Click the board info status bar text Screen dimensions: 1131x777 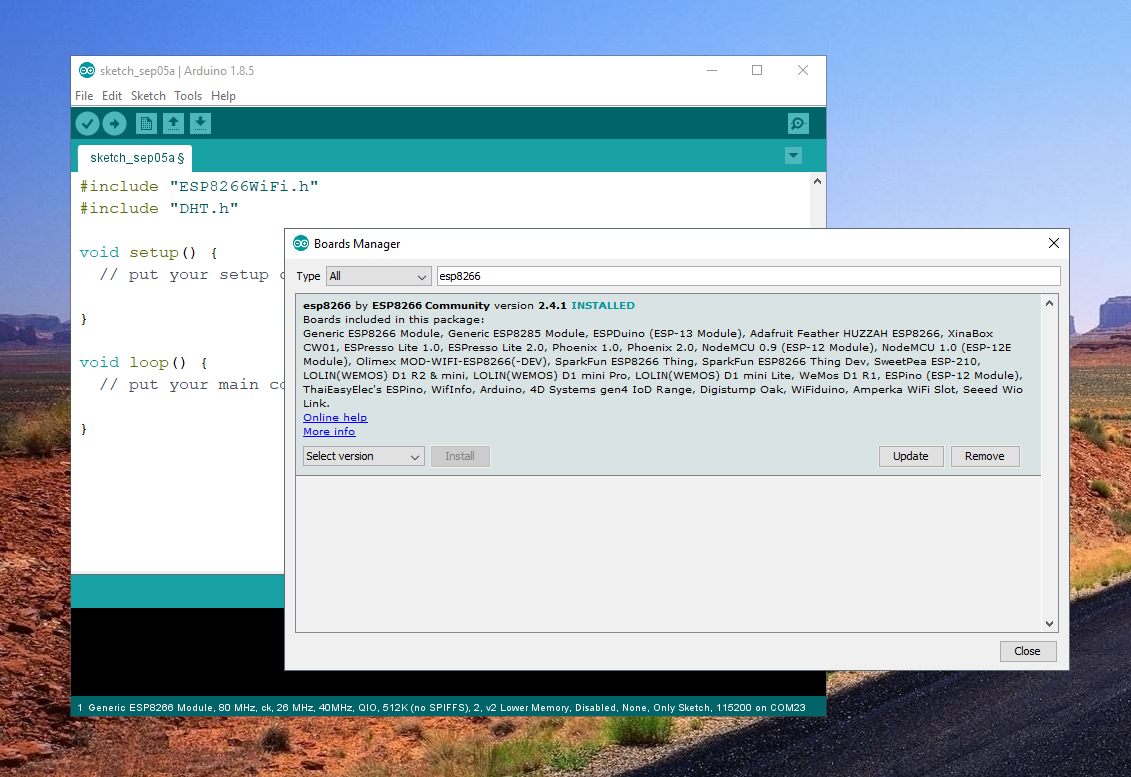coord(441,708)
